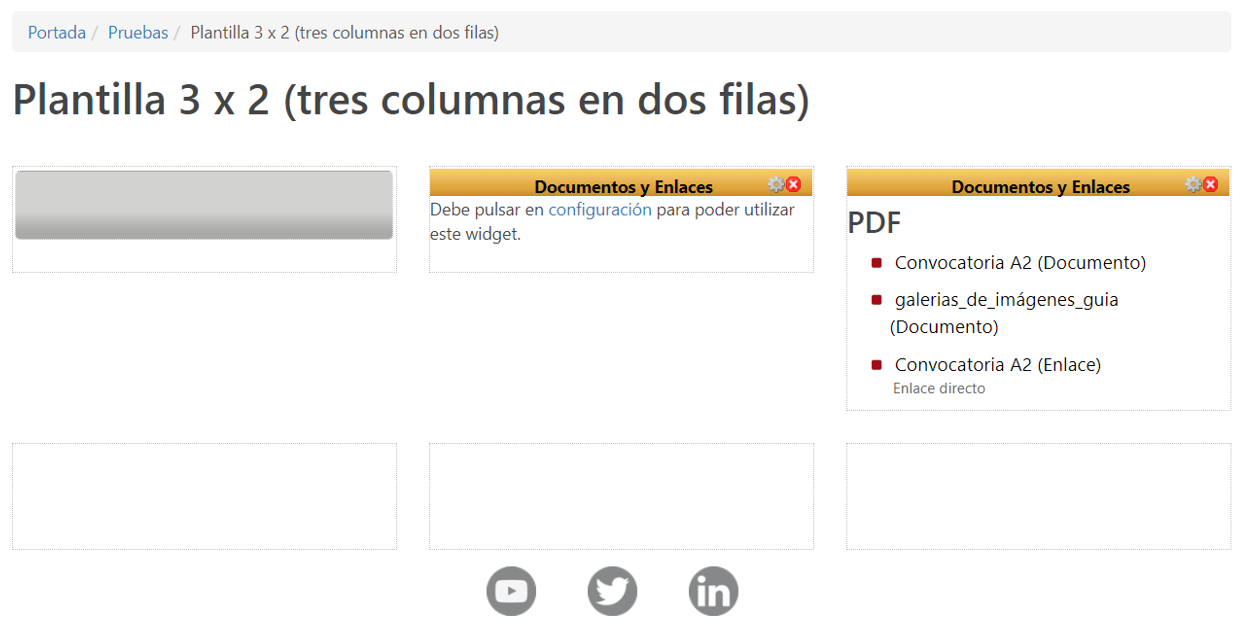Open settings gear of the middle Documentos widget
Screen dimensions: 1249x629
pyautogui.click(x=776, y=185)
